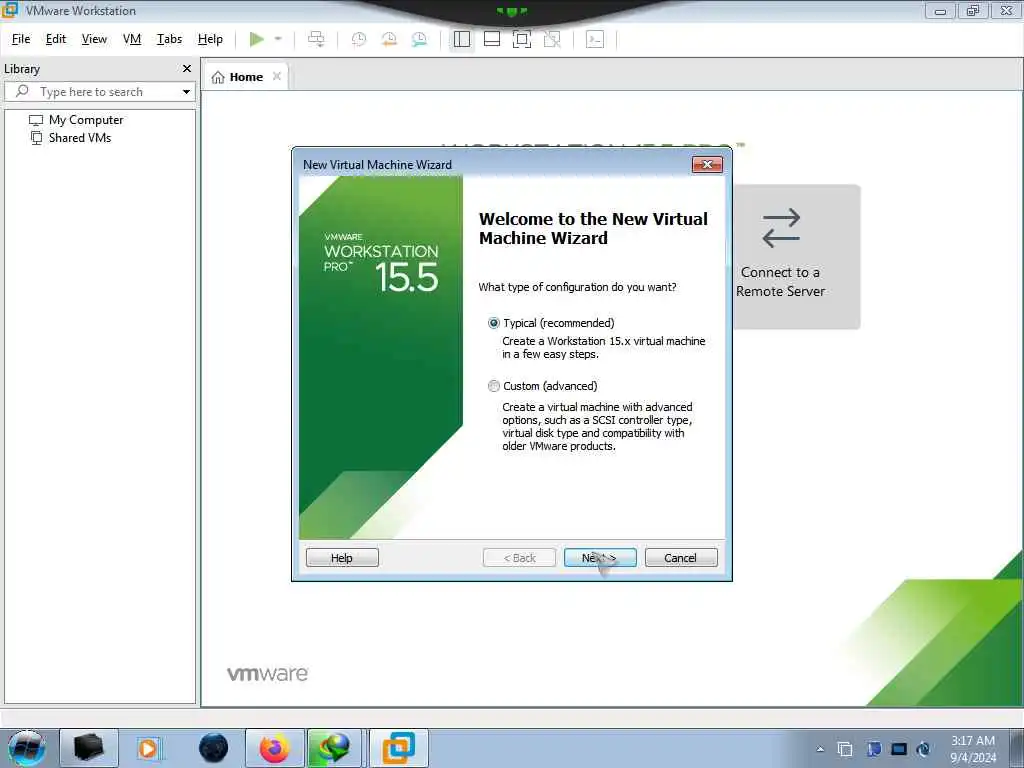Click the blue flag tray icon

[874, 749]
